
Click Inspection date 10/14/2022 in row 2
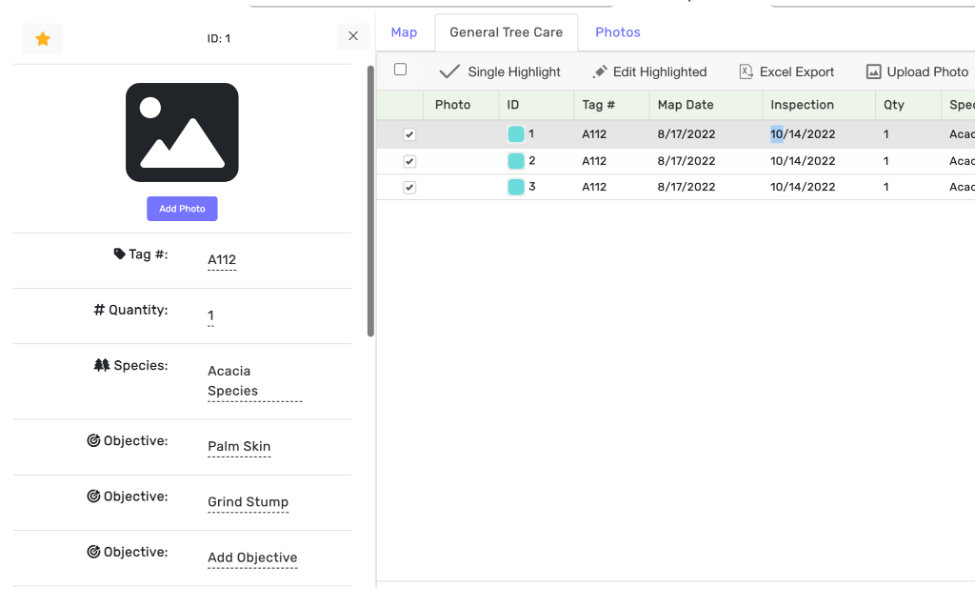tap(803, 161)
